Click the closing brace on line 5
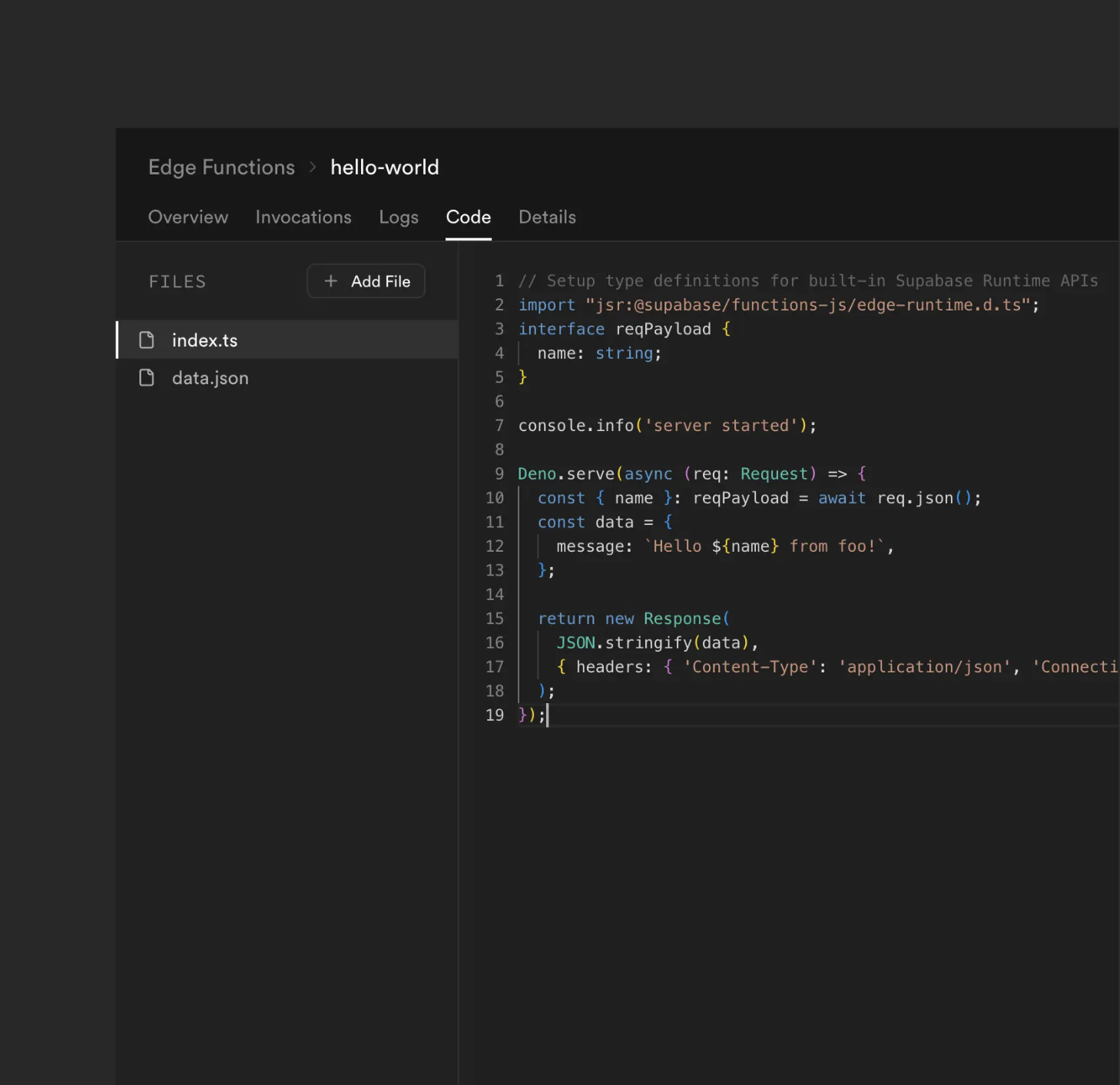 tap(523, 377)
